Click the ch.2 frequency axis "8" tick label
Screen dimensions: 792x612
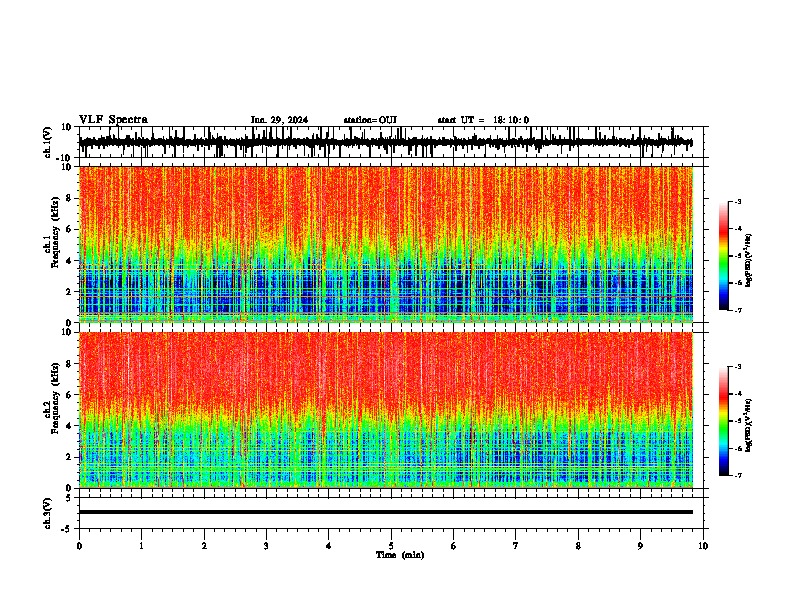point(69,364)
